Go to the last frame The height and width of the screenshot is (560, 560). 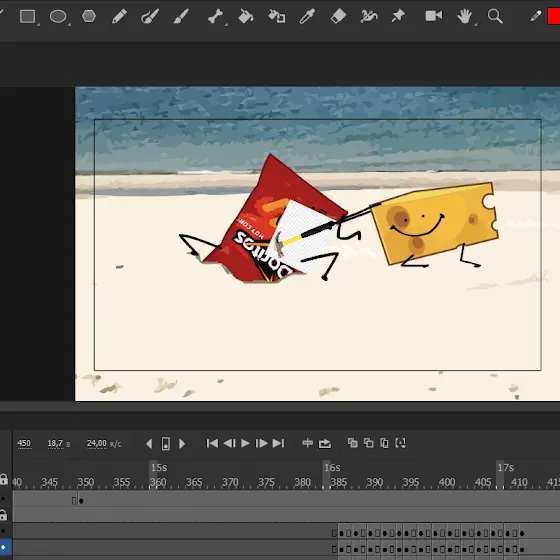(x=278, y=443)
